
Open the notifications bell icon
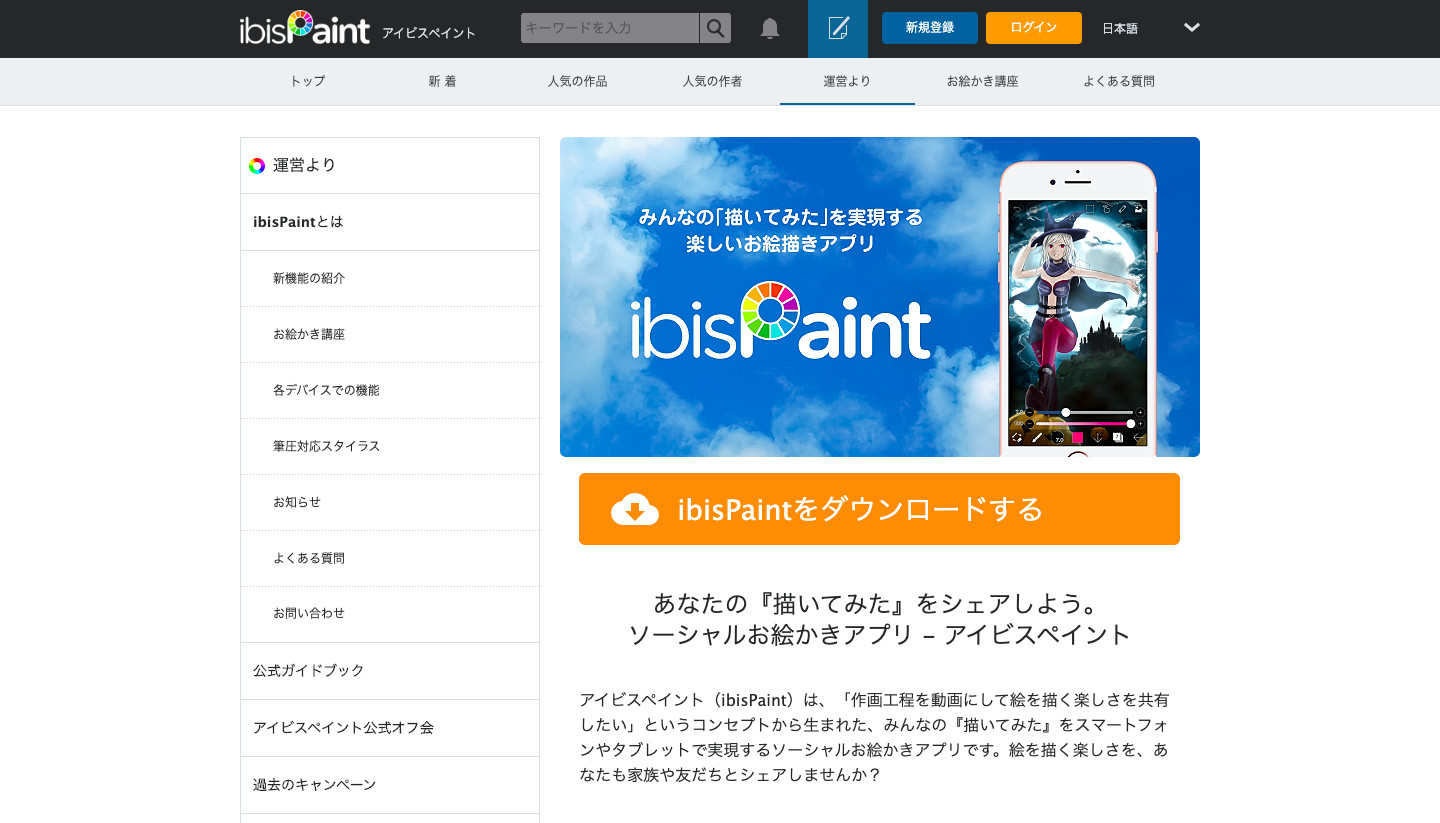click(x=770, y=29)
